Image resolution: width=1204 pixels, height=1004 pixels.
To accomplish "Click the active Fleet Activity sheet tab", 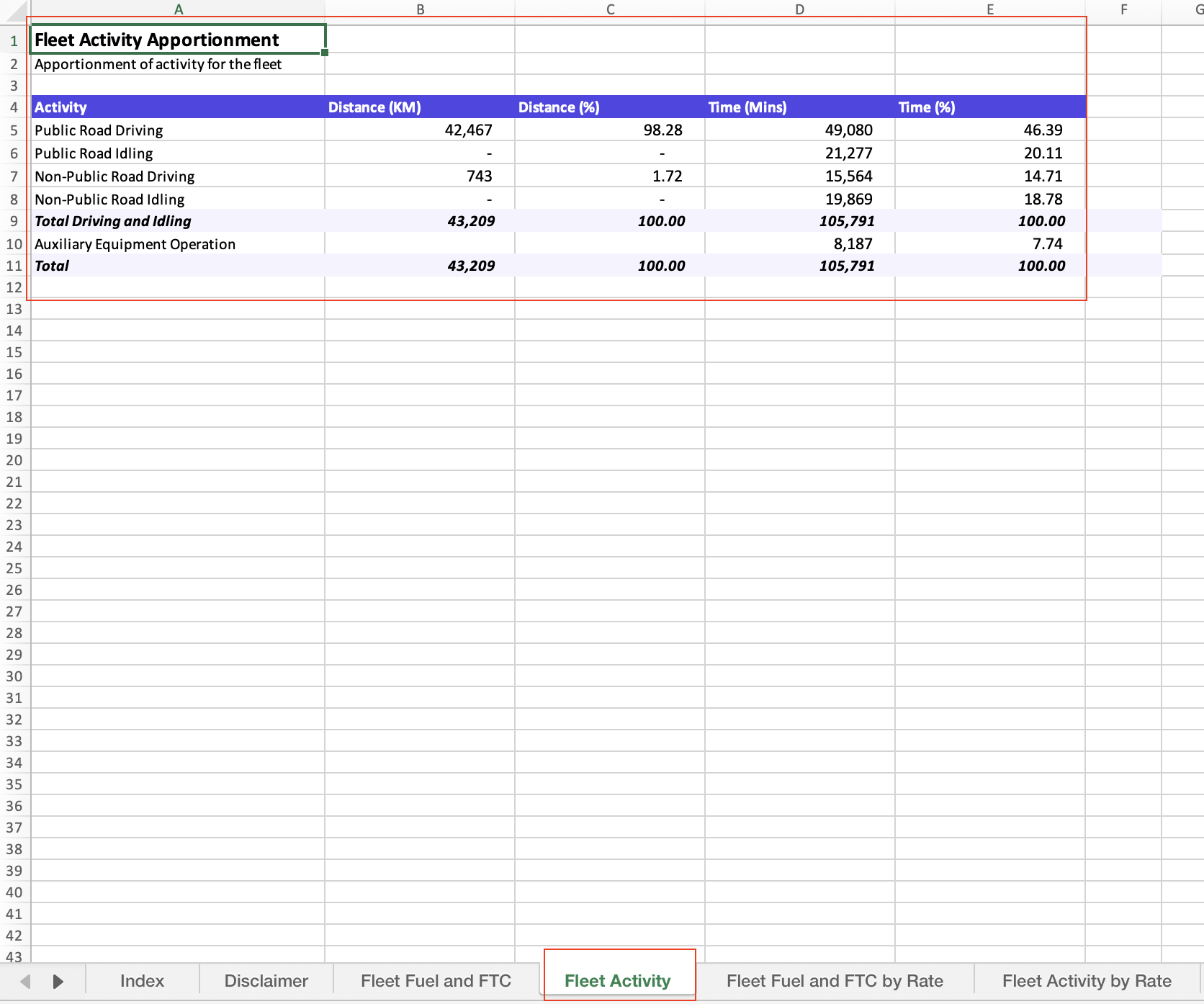I will pos(618,981).
